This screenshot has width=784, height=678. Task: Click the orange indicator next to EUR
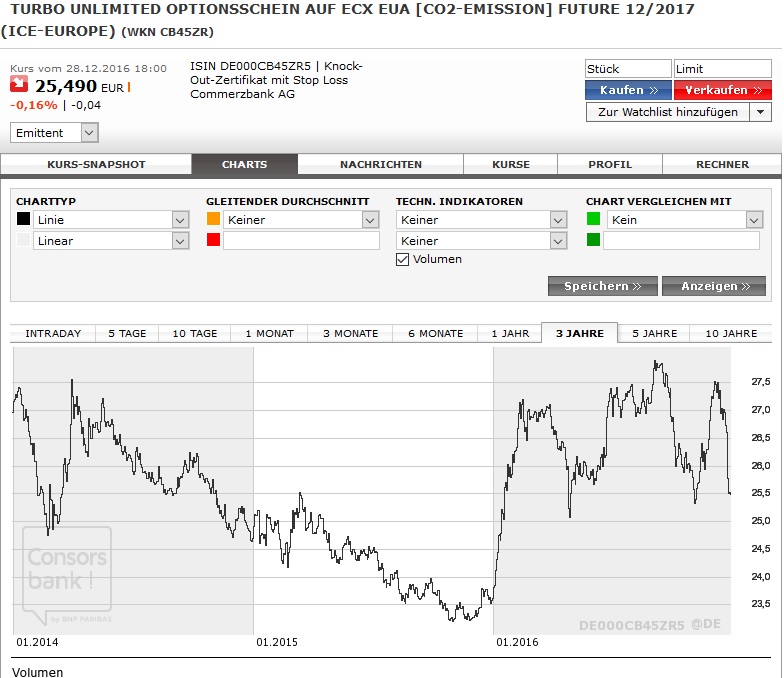click(129, 88)
